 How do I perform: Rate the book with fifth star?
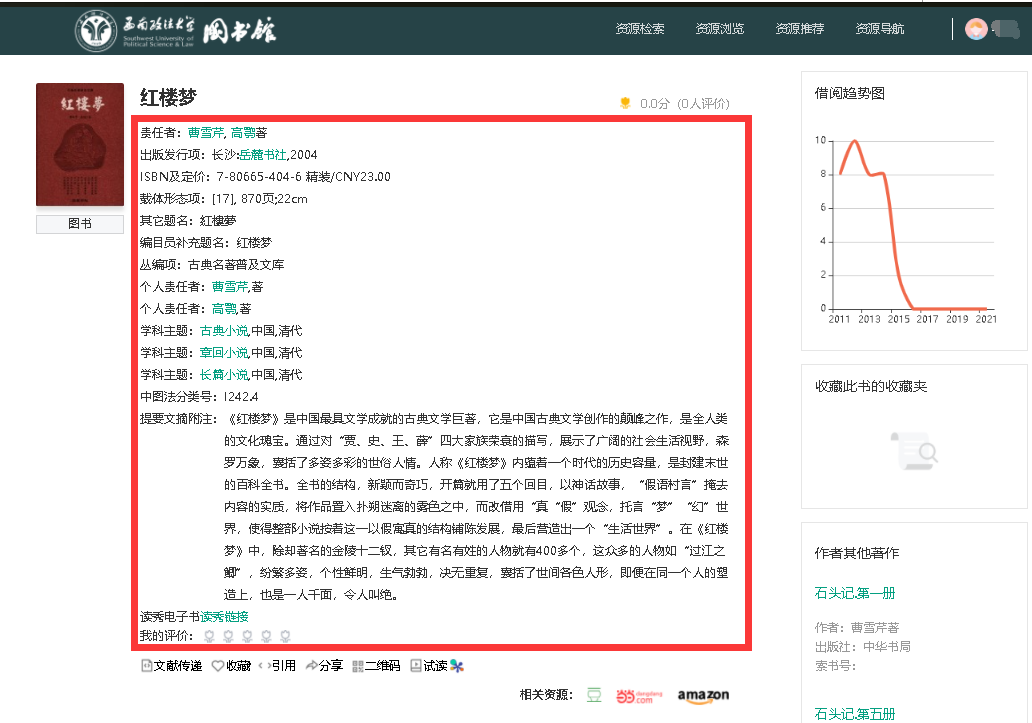click(x=285, y=636)
